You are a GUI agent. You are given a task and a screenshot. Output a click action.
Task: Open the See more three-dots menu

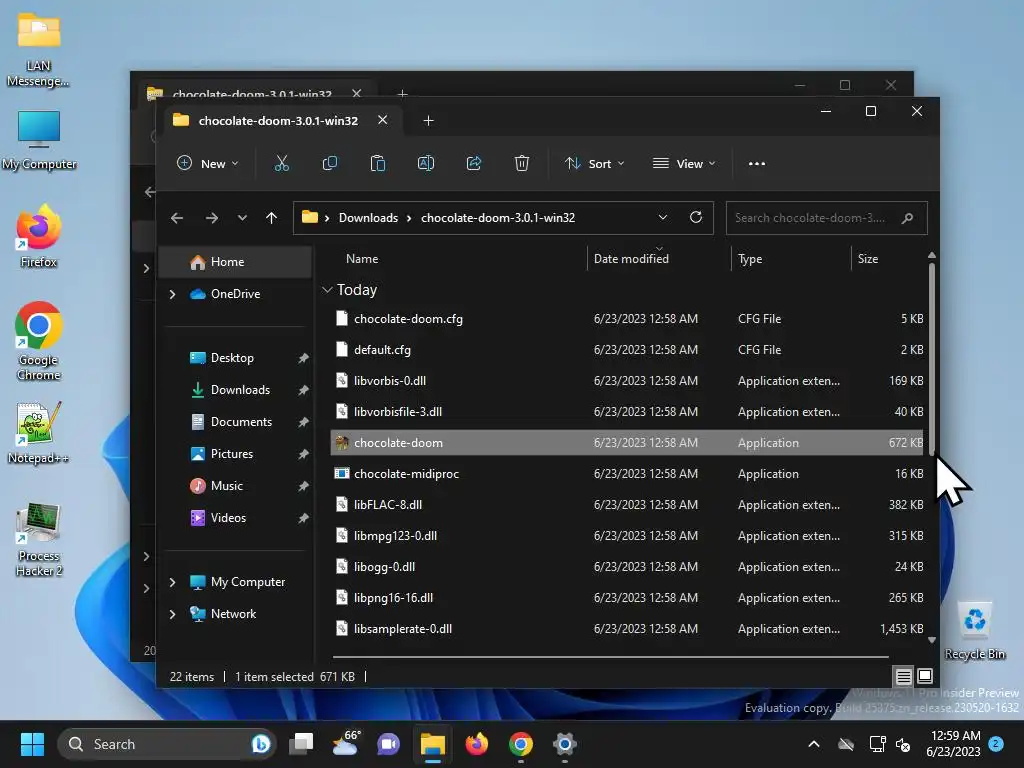click(756, 164)
